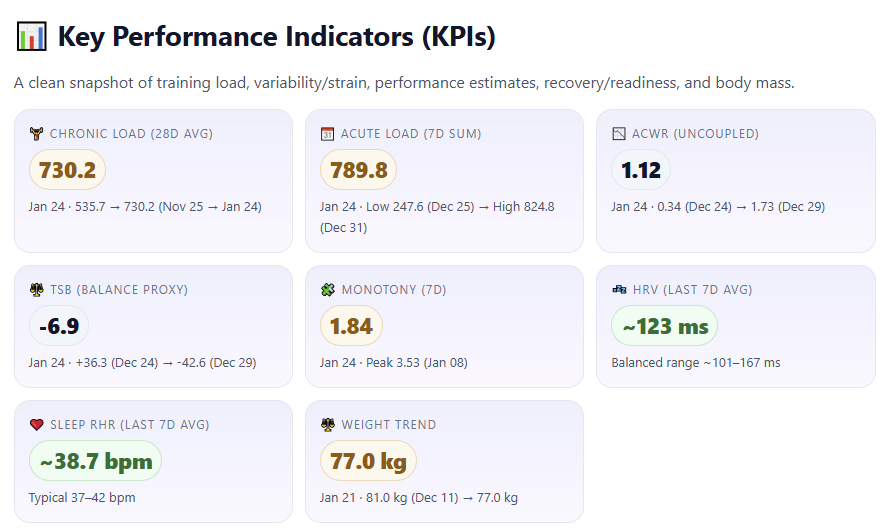Click the 1.12 ACWR value badge
The height and width of the screenshot is (530, 885).
(641, 170)
